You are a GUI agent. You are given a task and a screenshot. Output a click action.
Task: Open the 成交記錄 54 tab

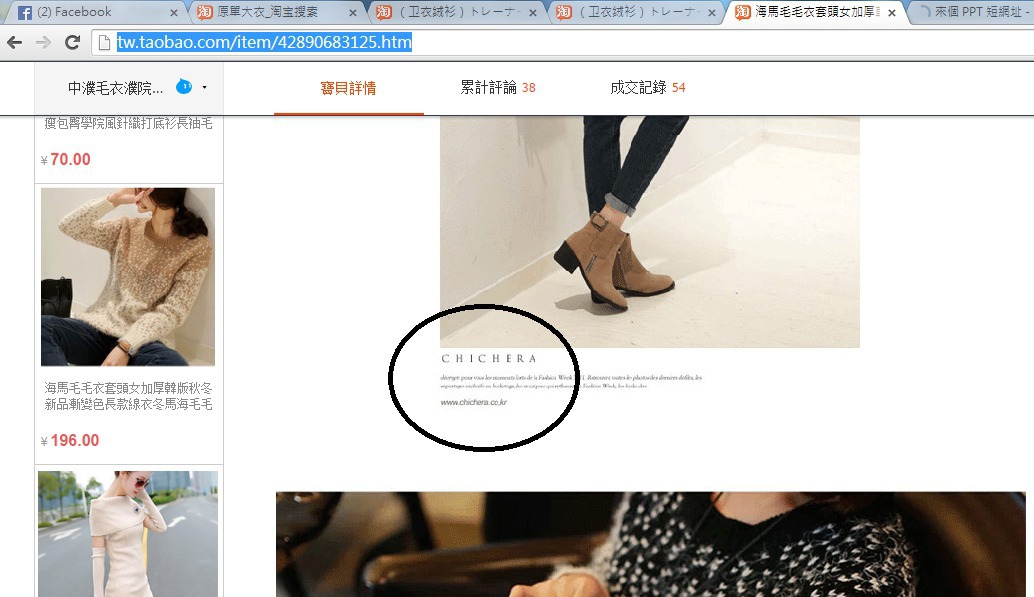pyautogui.click(x=648, y=87)
